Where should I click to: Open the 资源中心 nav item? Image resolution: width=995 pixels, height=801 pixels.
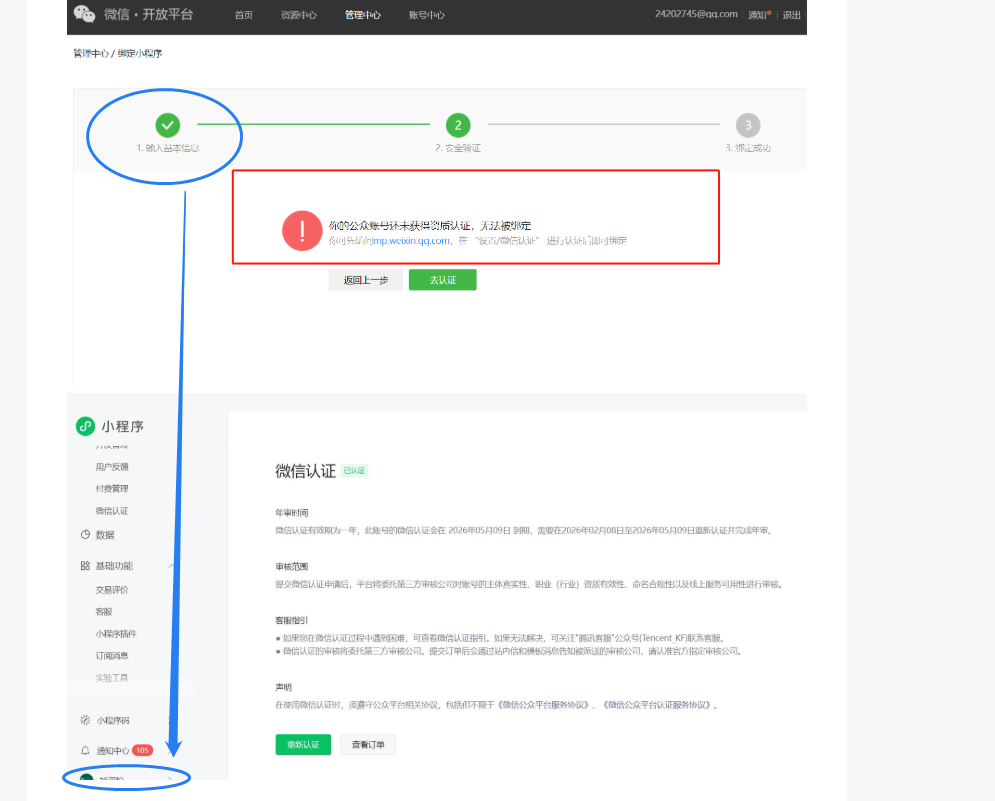tap(299, 15)
